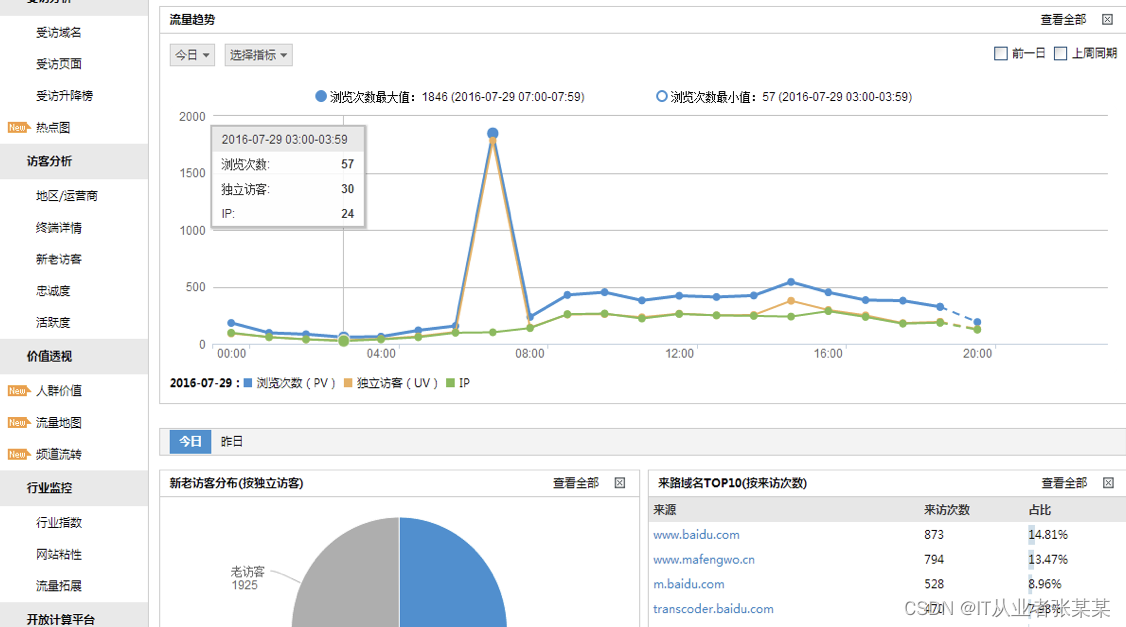Click the New badge beside 流量地图
Screen dimensions: 1126x627
point(18,422)
